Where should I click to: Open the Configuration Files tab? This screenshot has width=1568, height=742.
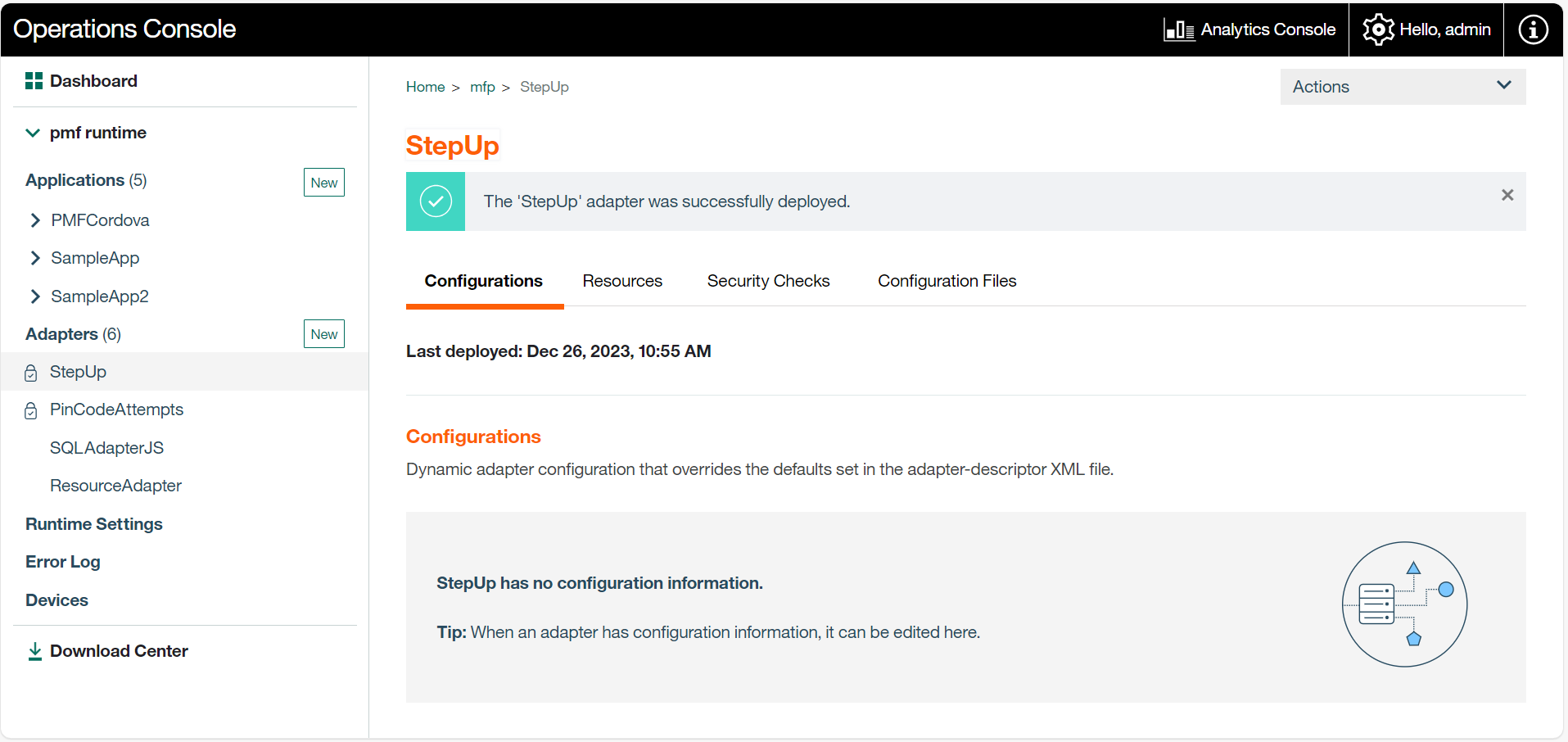tap(947, 281)
